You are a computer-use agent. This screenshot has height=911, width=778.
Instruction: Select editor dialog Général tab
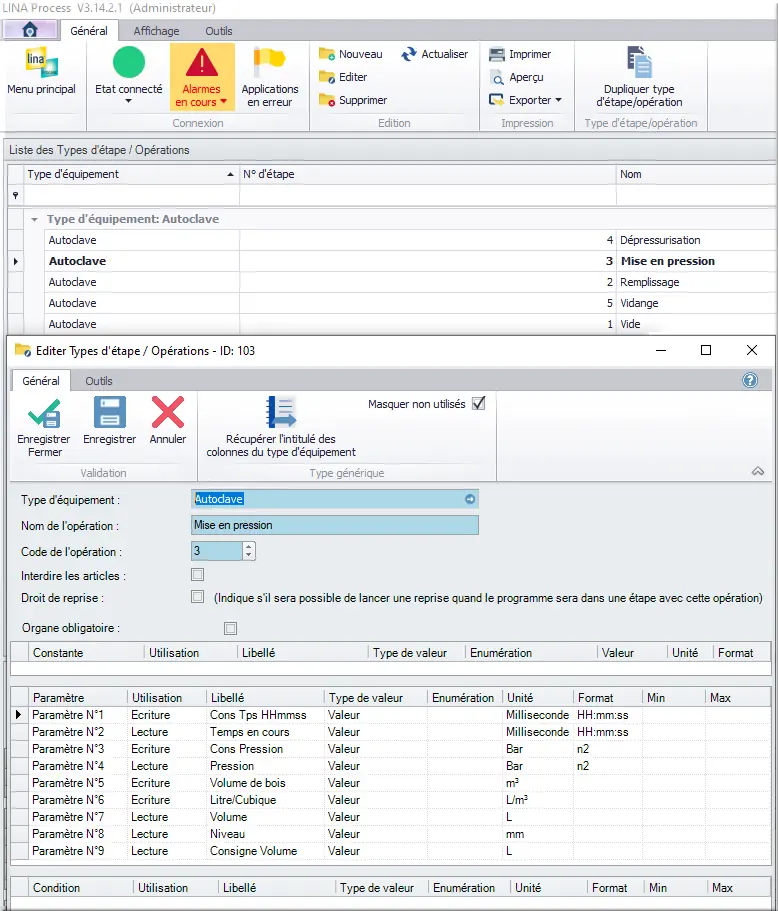coord(41,381)
